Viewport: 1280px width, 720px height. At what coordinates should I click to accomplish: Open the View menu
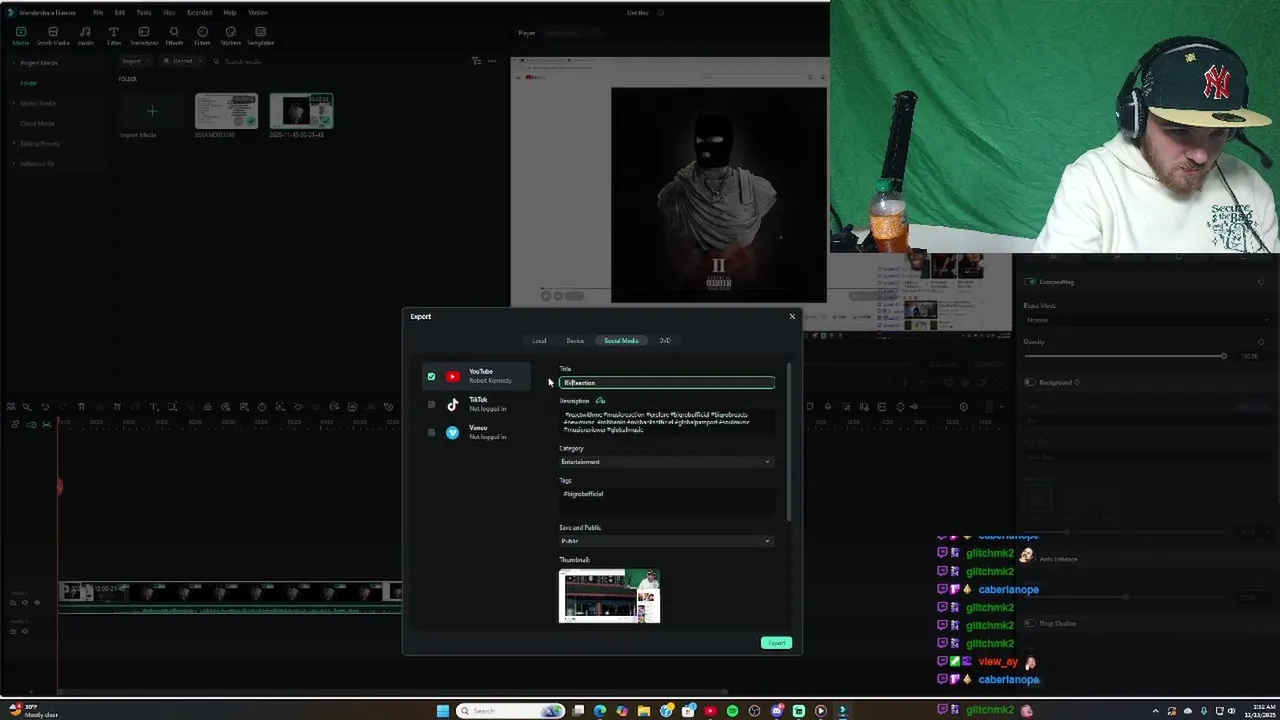[x=169, y=12]
